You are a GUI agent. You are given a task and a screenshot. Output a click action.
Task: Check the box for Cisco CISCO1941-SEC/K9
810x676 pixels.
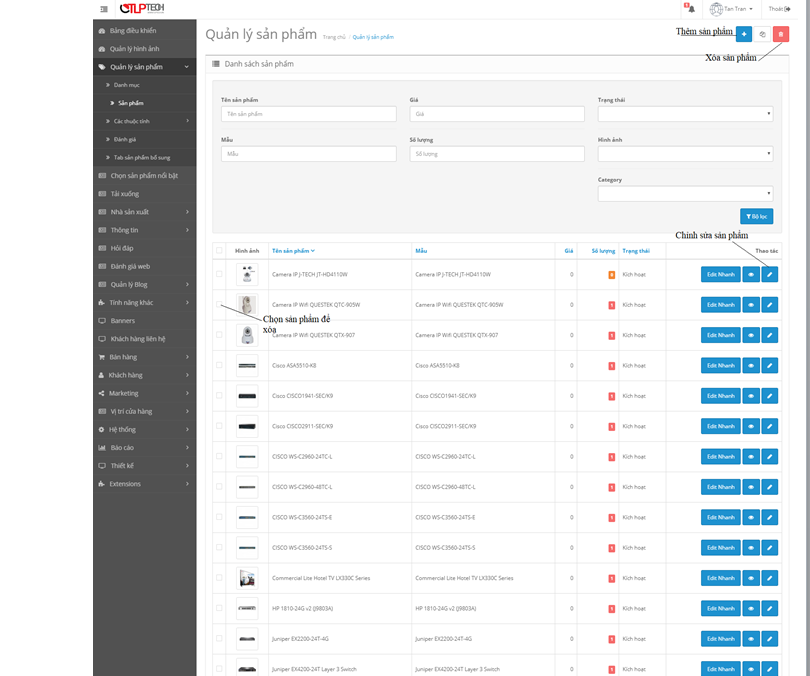219,396
